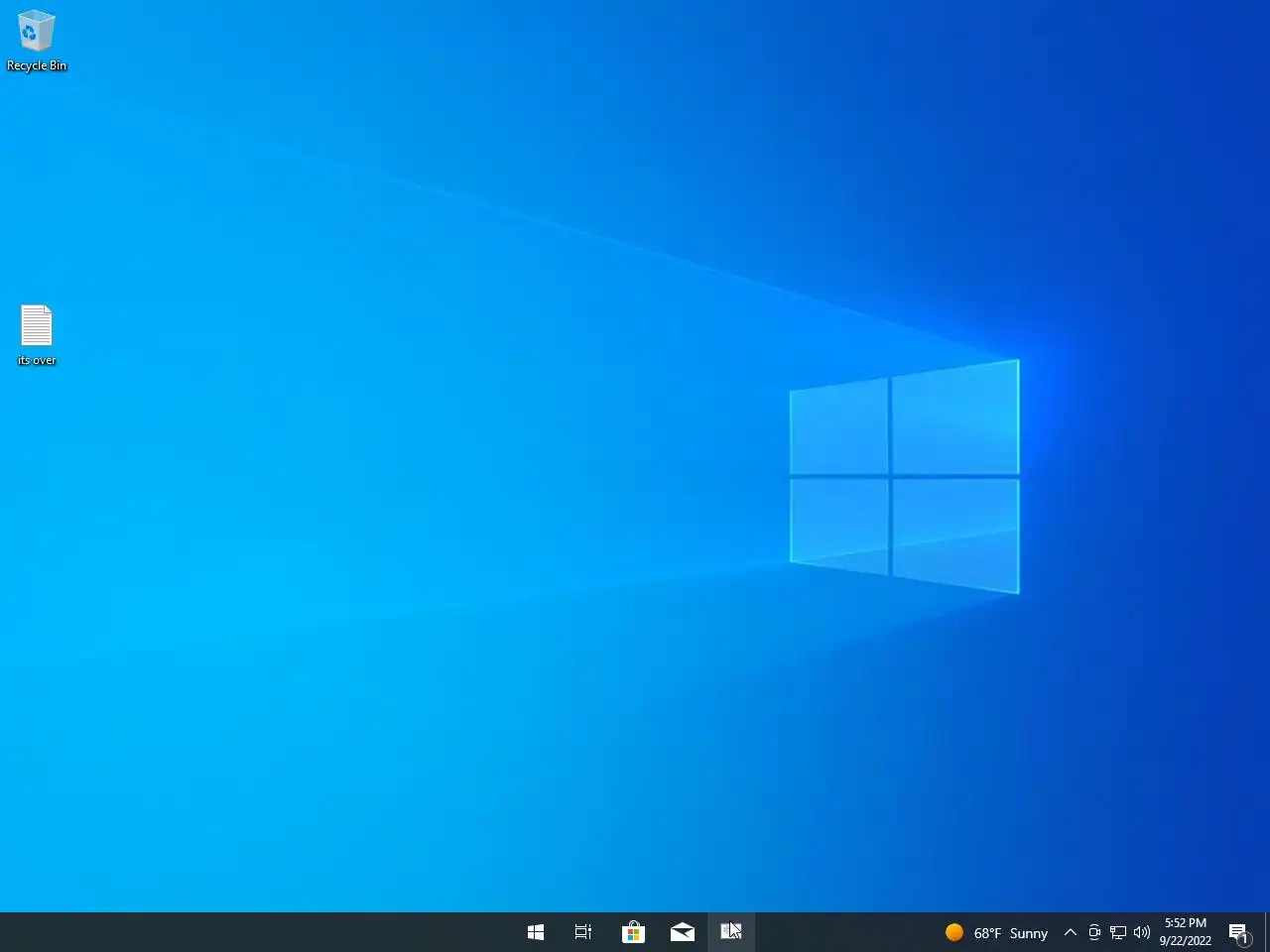Launch Microsoft Store from the taskbar
The width and height of the screenshot is (1270, 952).
(x=633, y=932)
